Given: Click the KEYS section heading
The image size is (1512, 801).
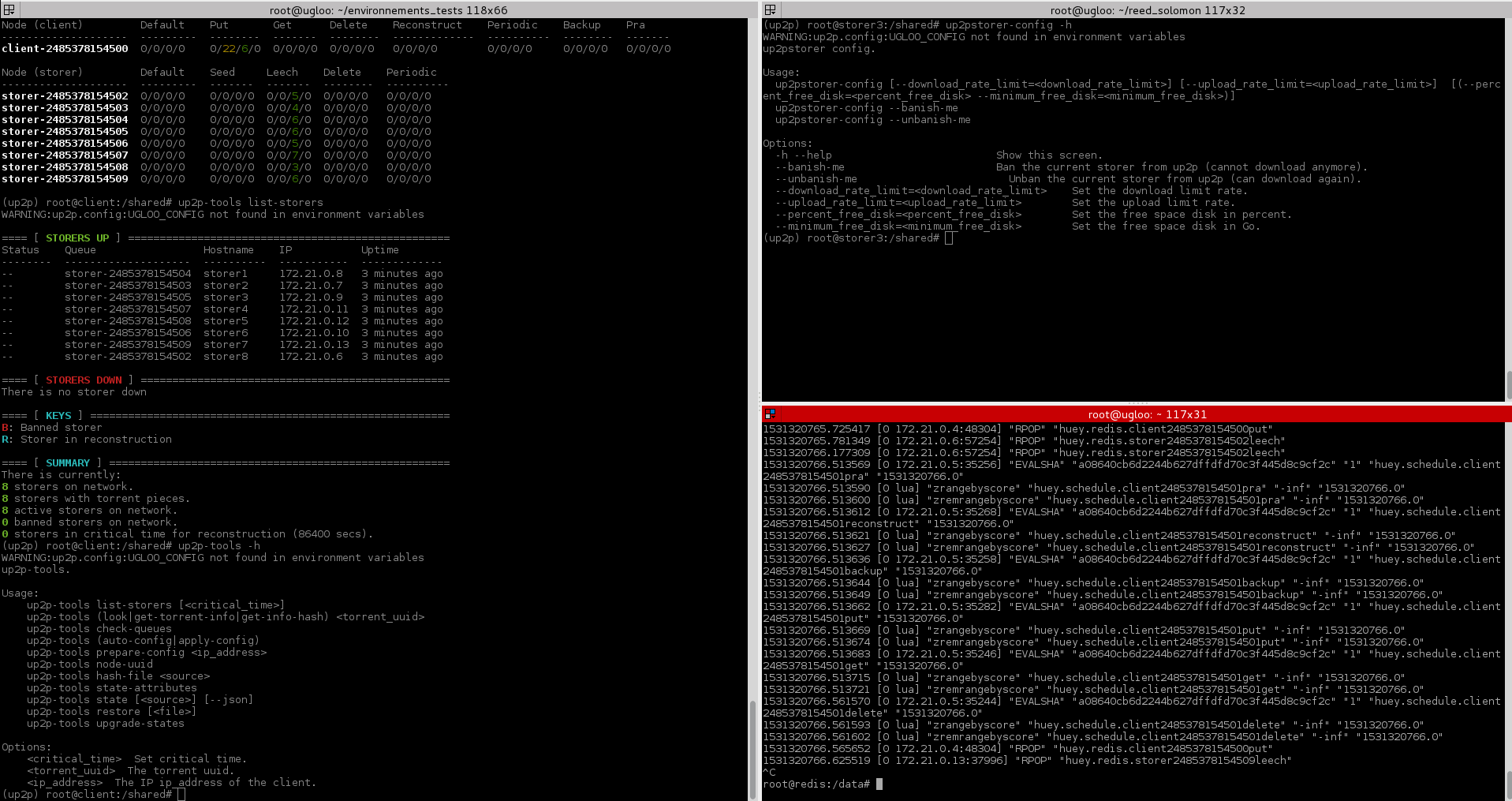Looking at the screenshot, I should coord(58,416).
